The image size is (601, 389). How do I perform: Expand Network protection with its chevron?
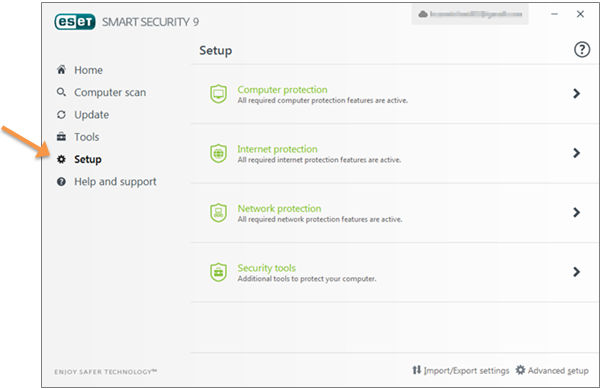(576, 212)
